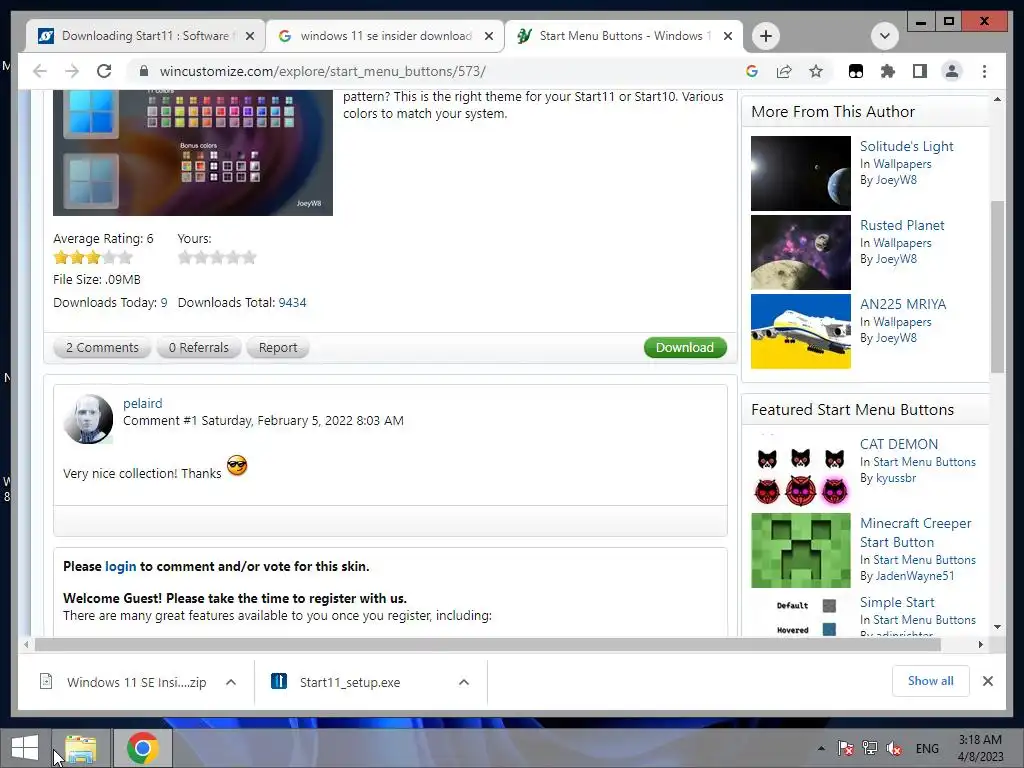Open File Explorer from the taskbar
The width and height of the screenshot is (1024, 768).
(x=80, y=748)
